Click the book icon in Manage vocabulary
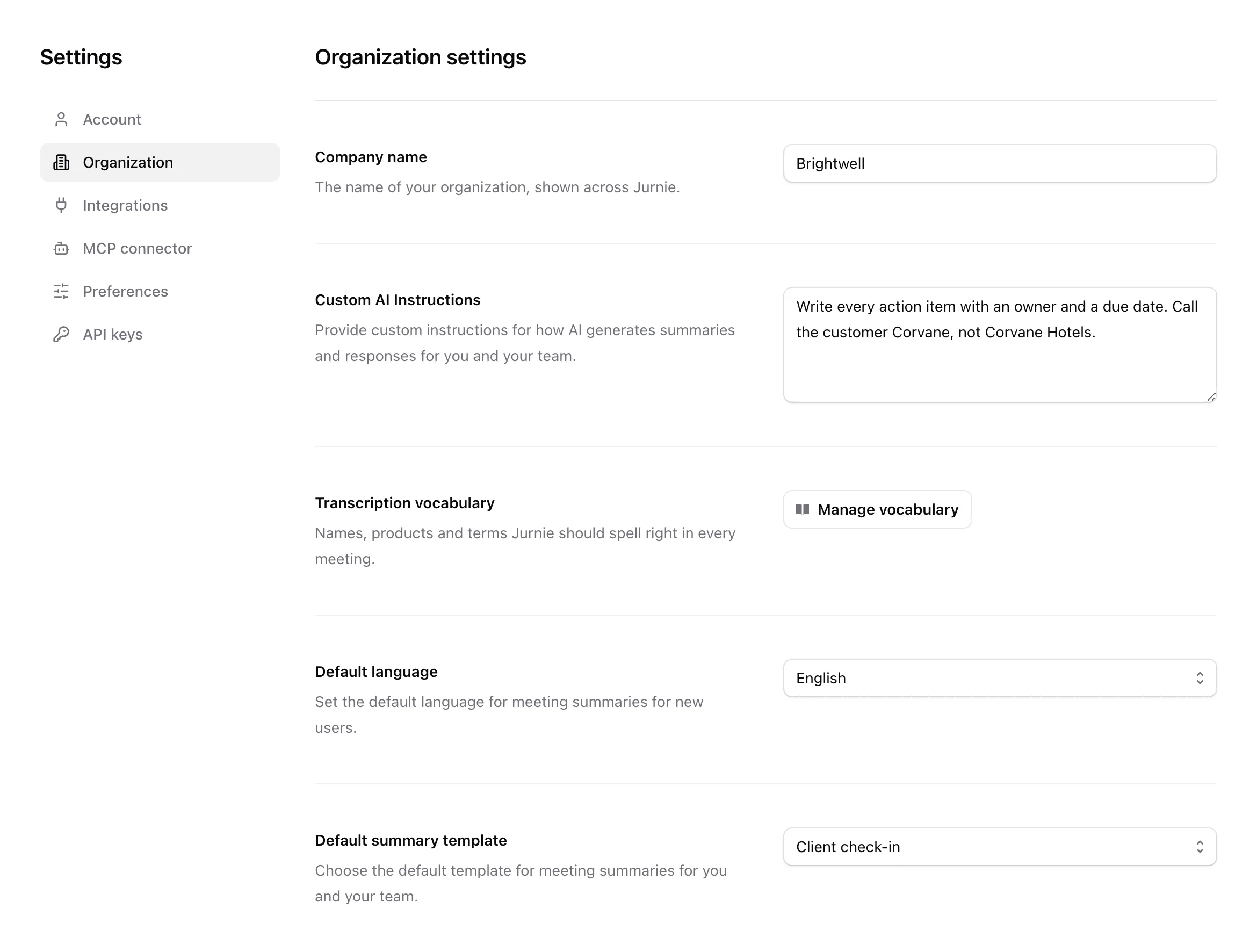 pos(803,509)
